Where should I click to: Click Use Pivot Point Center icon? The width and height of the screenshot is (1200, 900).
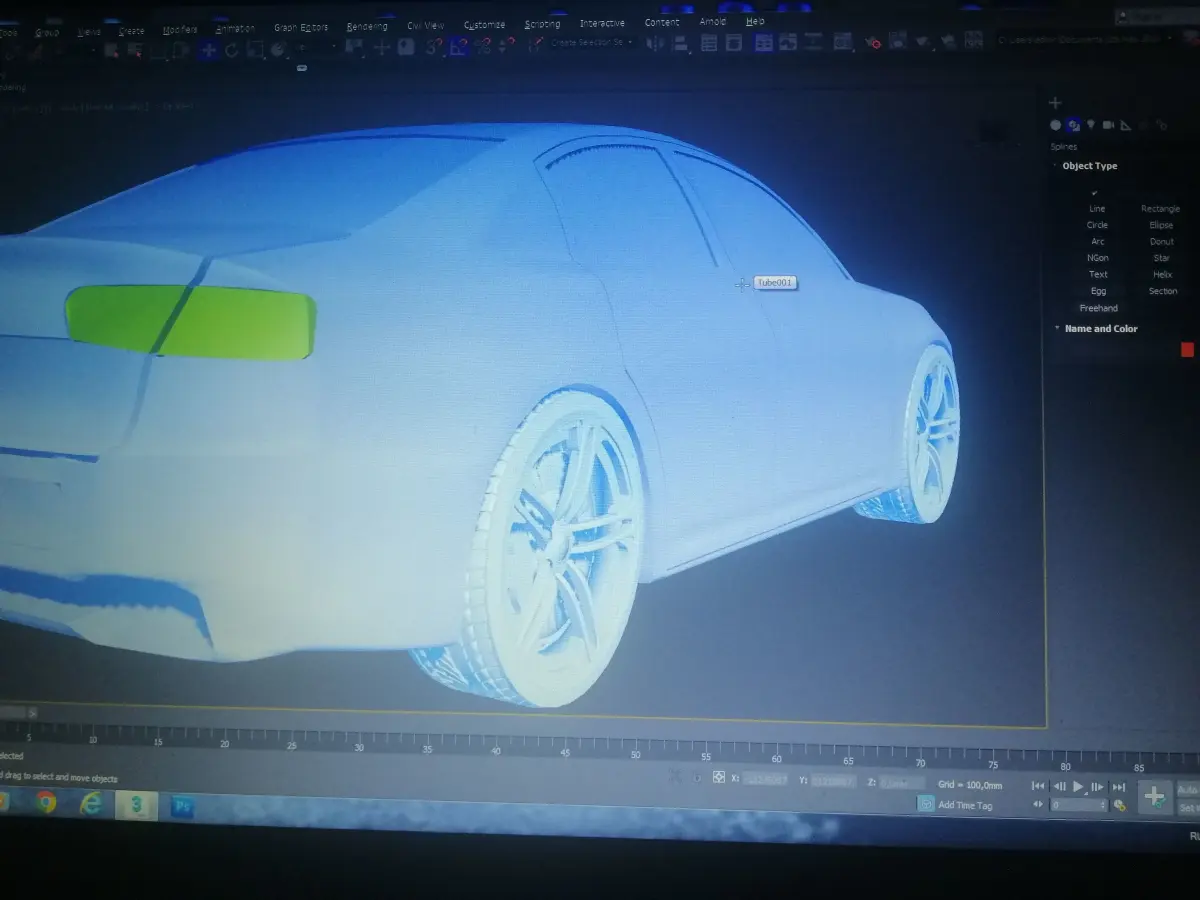click(x=354, y=47)
